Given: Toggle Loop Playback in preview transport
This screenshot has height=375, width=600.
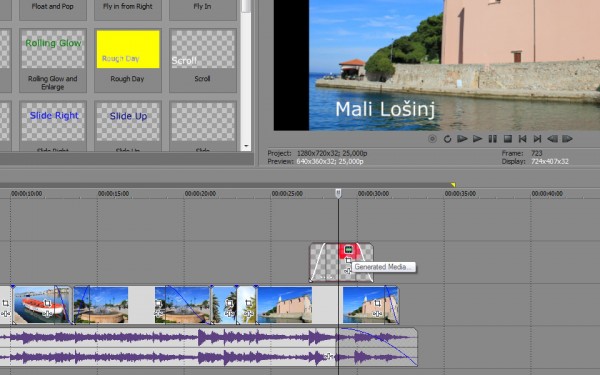Looking at the screenshot, I should [447, 139].
